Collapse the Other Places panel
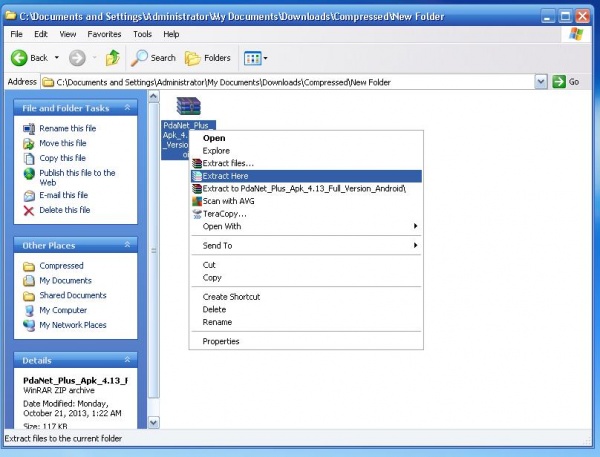The width and height of the screenshot is (600, 457). click(x=129, y=244)
